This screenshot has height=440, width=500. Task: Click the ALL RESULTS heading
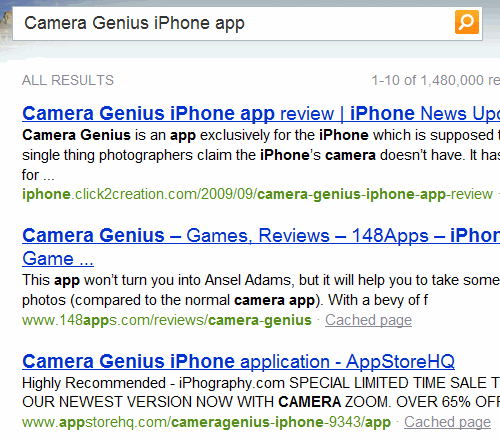pos(68,80)
